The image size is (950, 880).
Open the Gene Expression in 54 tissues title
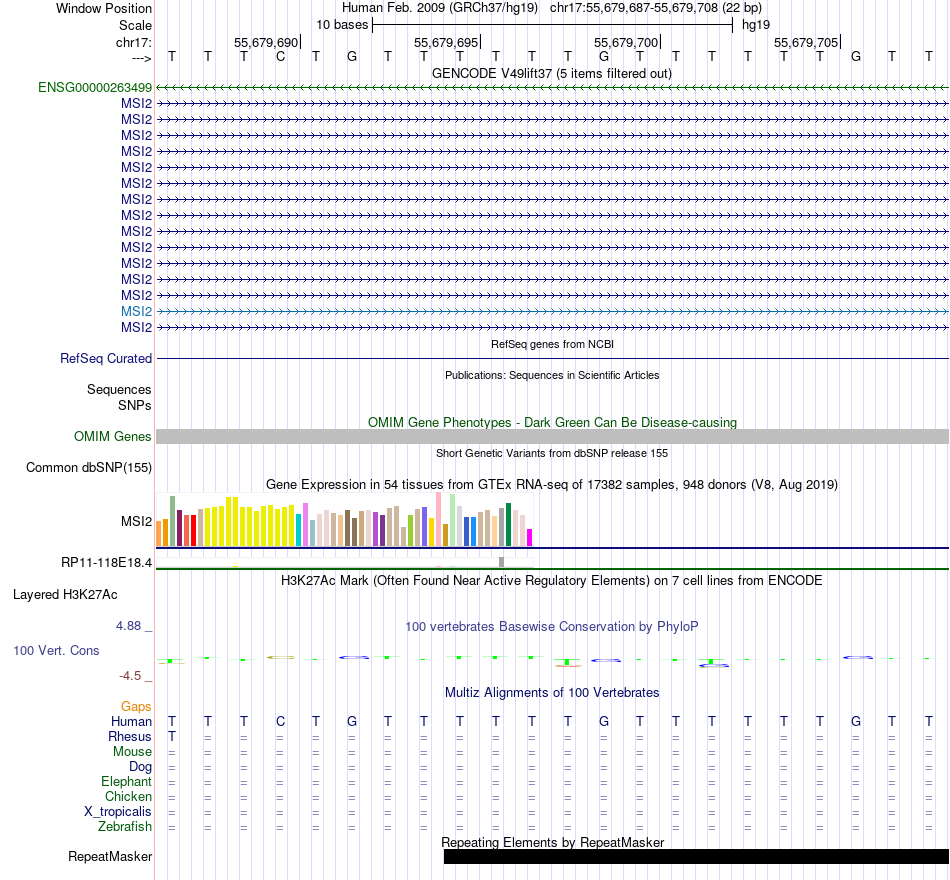(552, 485)
